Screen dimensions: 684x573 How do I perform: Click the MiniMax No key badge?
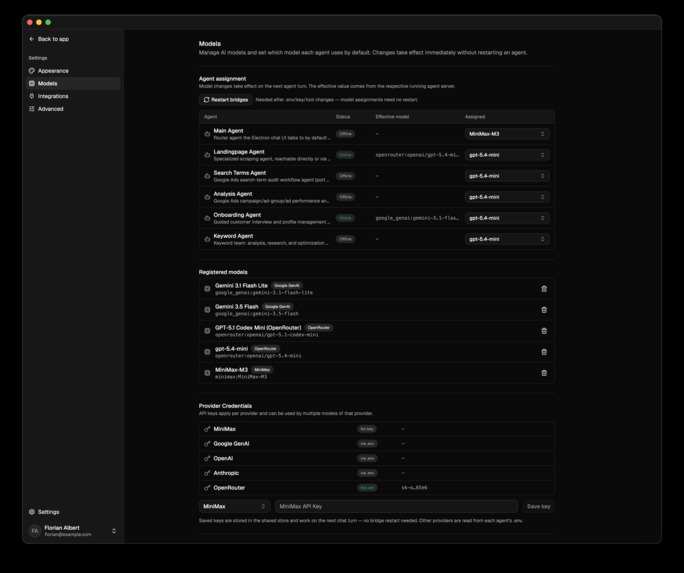367,429
